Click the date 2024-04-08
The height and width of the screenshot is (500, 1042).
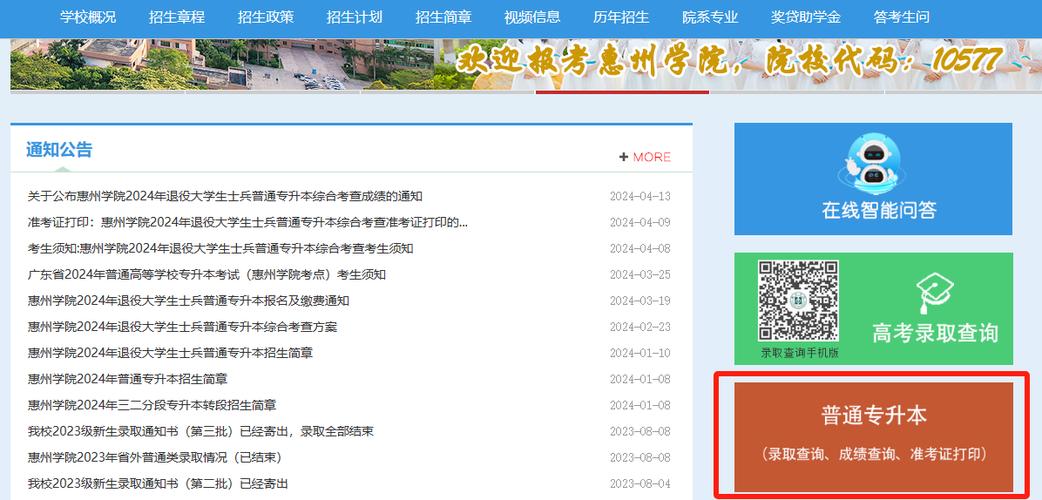coord(640,249)
